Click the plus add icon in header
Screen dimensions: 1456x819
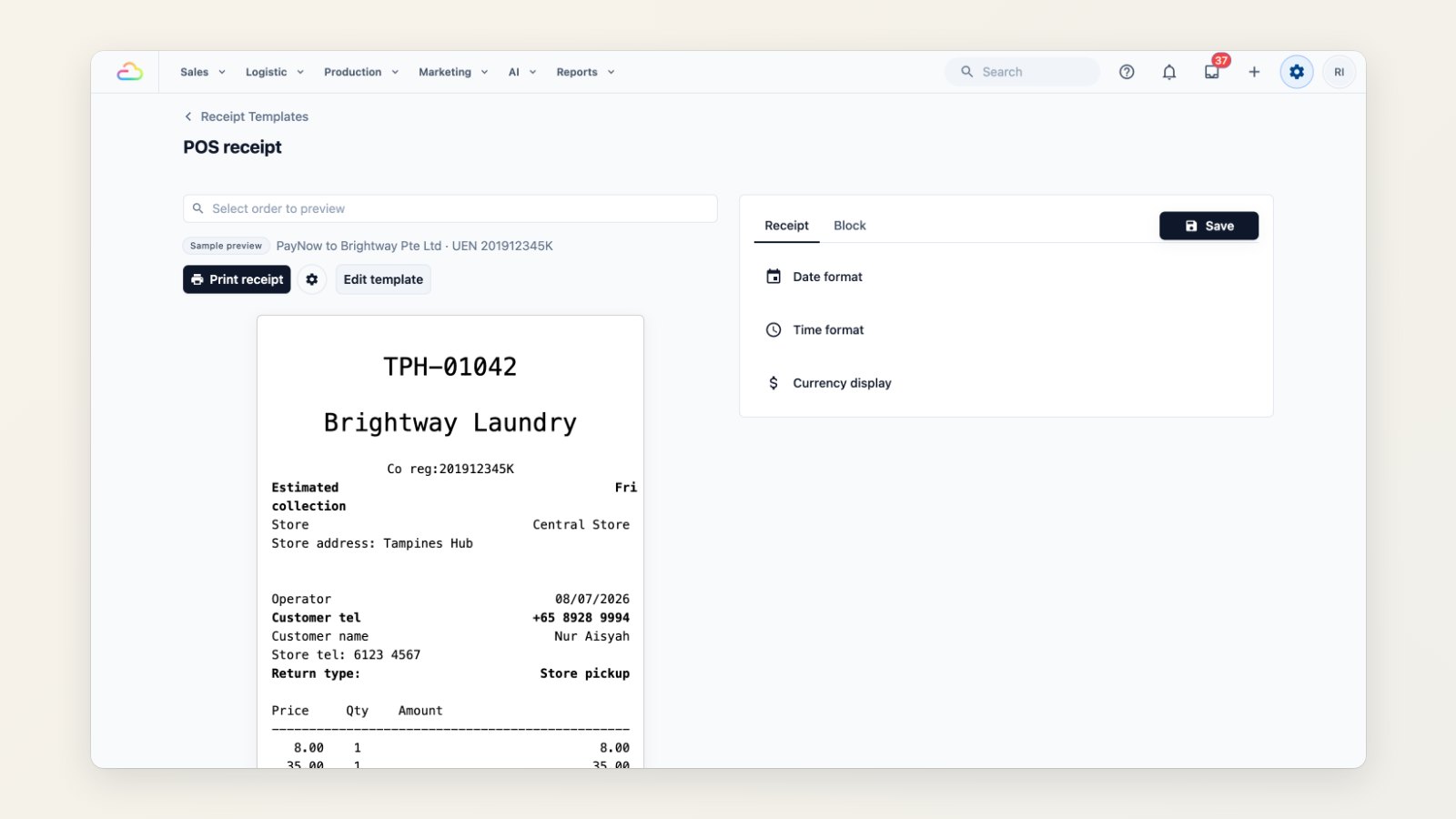point(1254,72)
